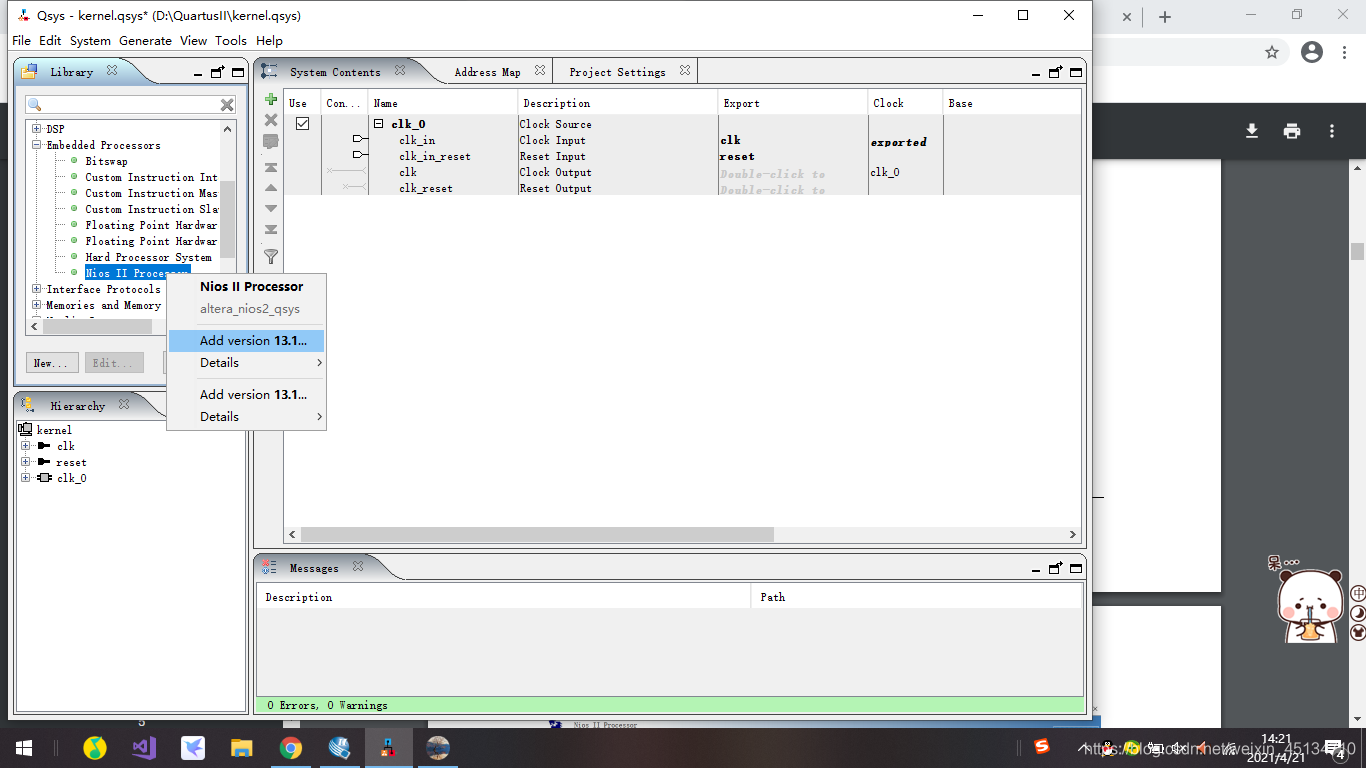1366x768 pixels.
Task: Switch to the Project Settings tab
Action: pos(617,72)
